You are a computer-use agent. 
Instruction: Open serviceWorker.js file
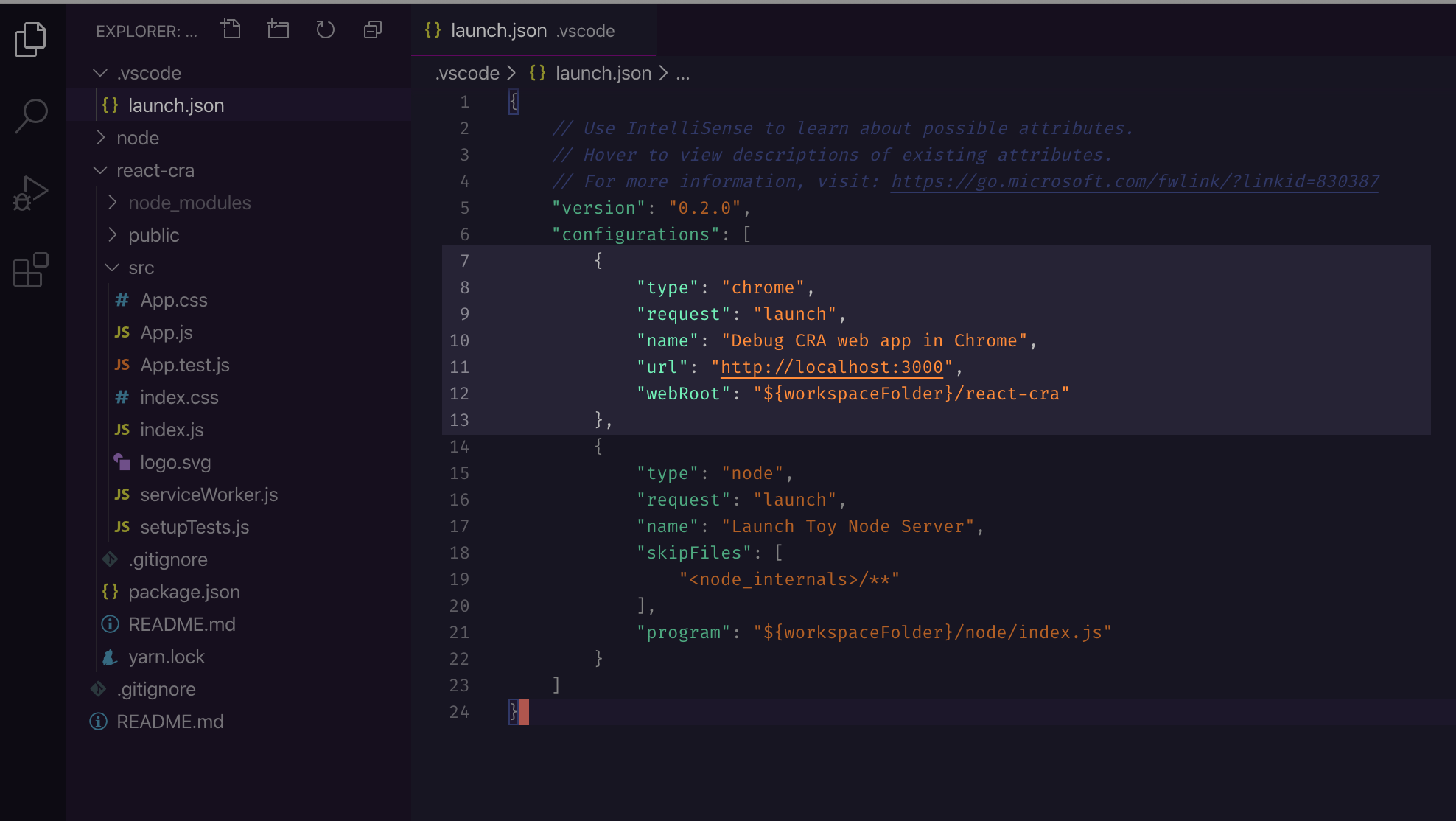(209, 495)
